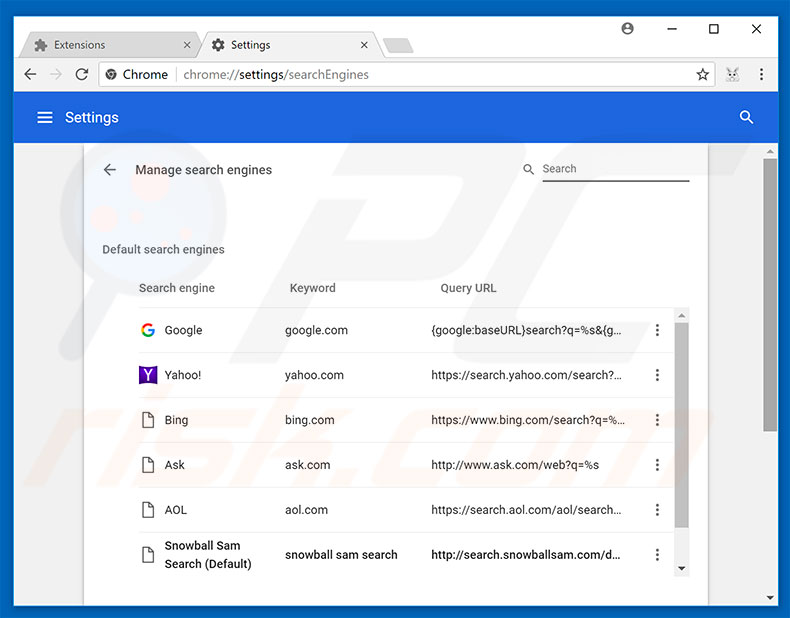
Task: Open more actions for Google search engine
Action: pyautogui.click(x=657, y=330)
